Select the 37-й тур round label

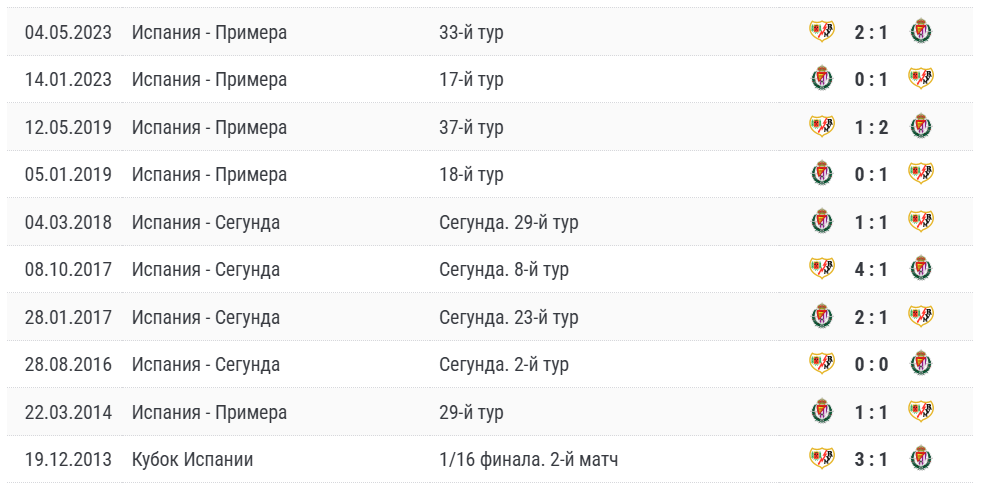(x=471, y=127)
